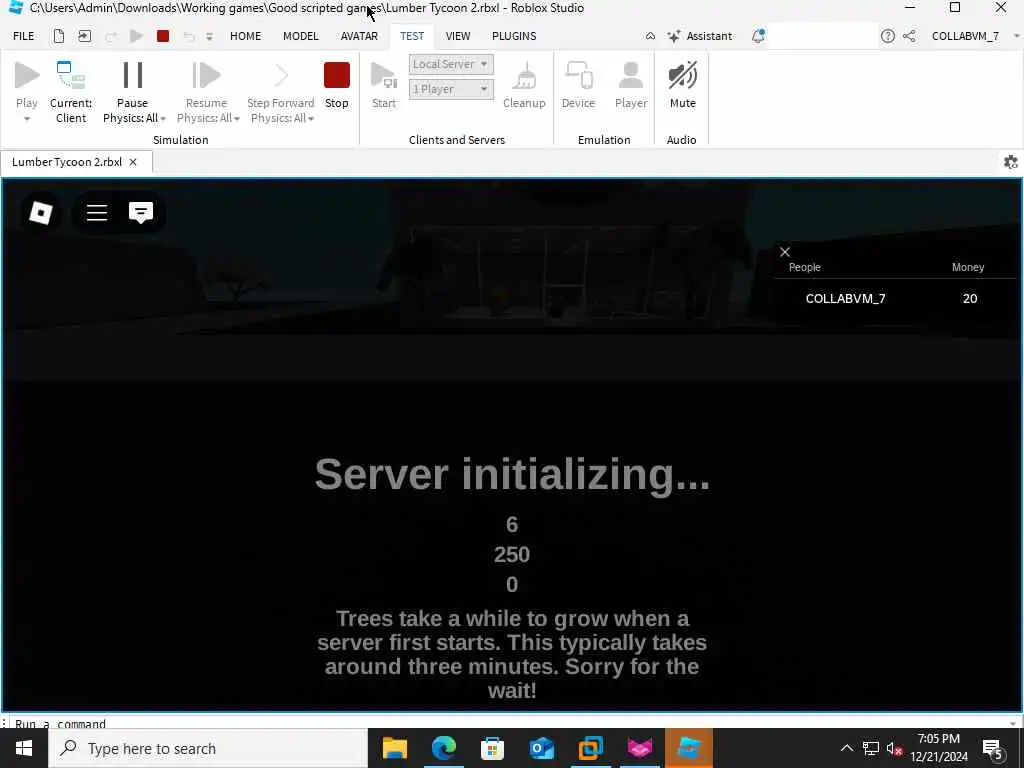Open the 1 Player combo box
The height and width of the screenshot is (768, 1024).
coord(451,89)
